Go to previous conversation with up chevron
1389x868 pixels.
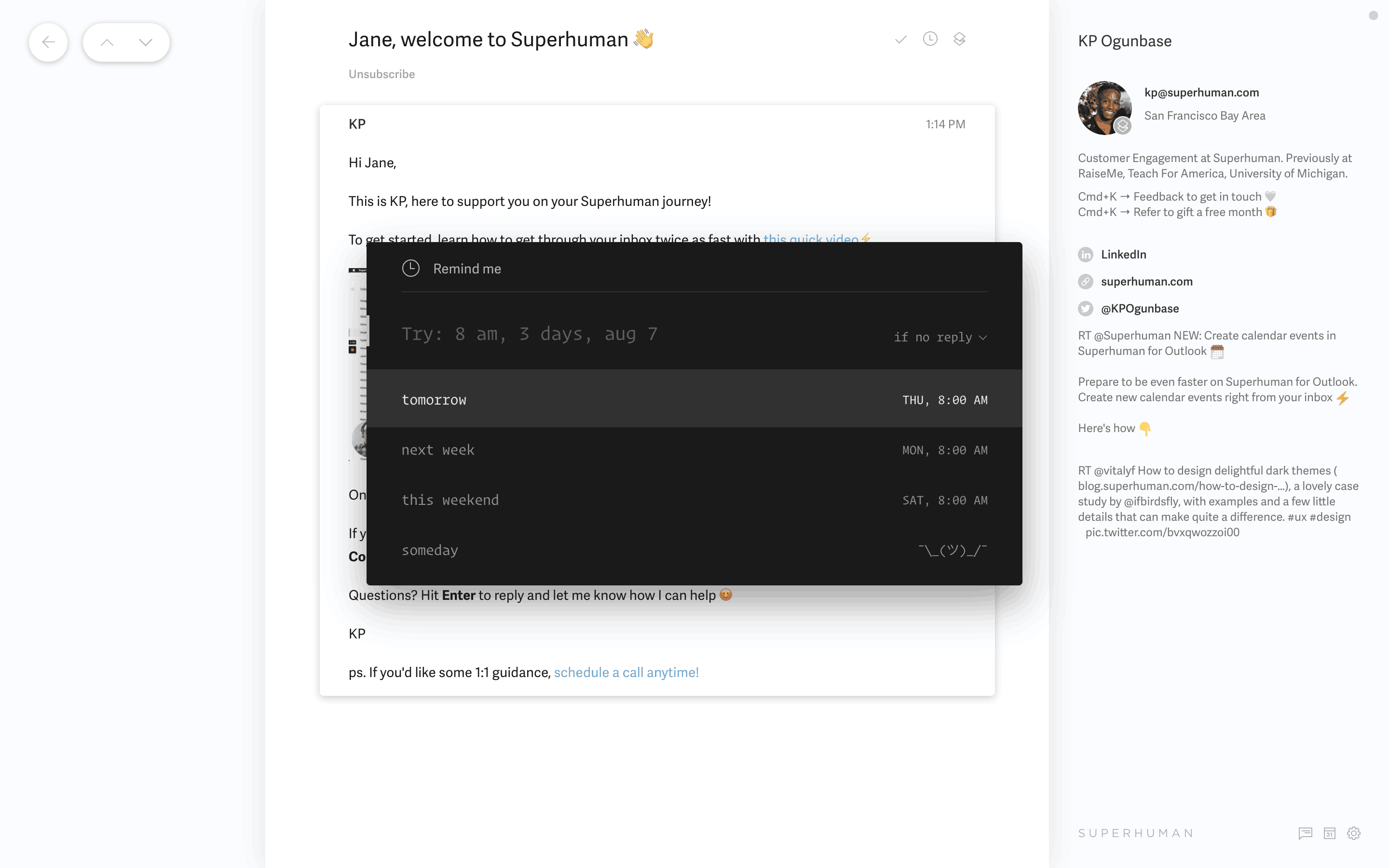[107, 42]
